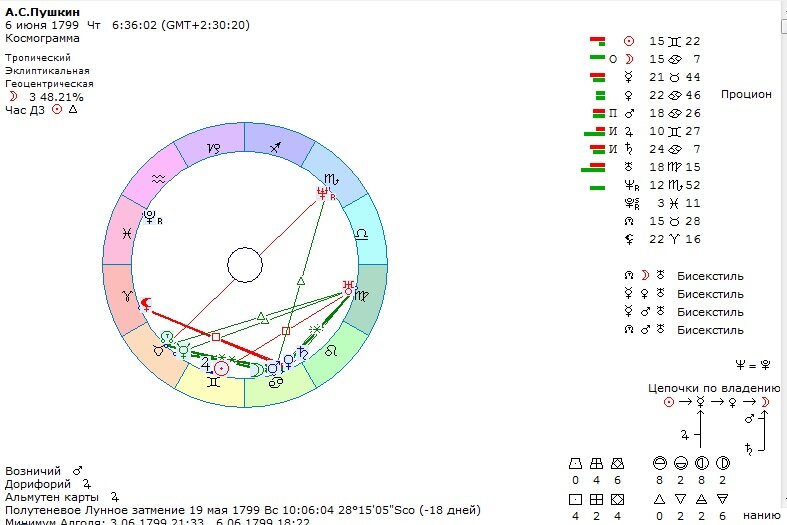Image resolution: width=787 pixels, height=525 pixels.
Task: Click the 'Ψ = ♇' mutual reception text
Action: (752, 365)
